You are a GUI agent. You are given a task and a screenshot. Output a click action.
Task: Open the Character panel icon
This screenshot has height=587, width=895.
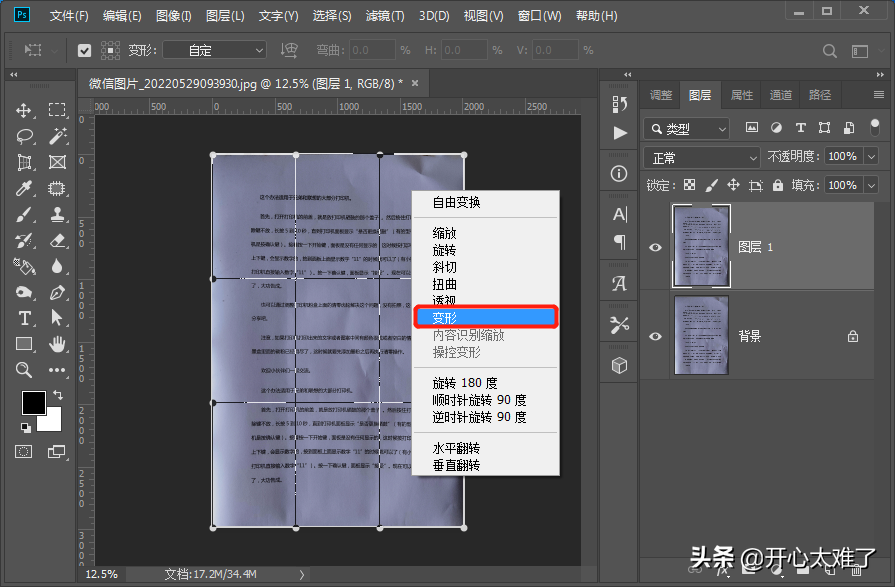coord(620,214)
